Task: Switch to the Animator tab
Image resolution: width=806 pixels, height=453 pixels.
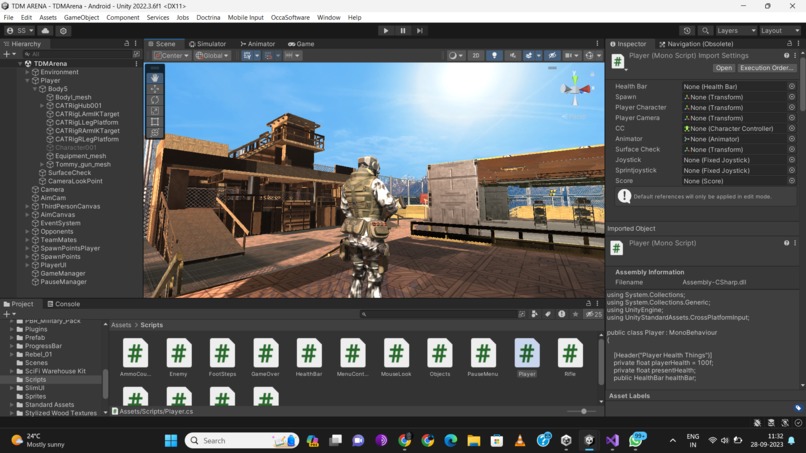Action: pos(258,44)
